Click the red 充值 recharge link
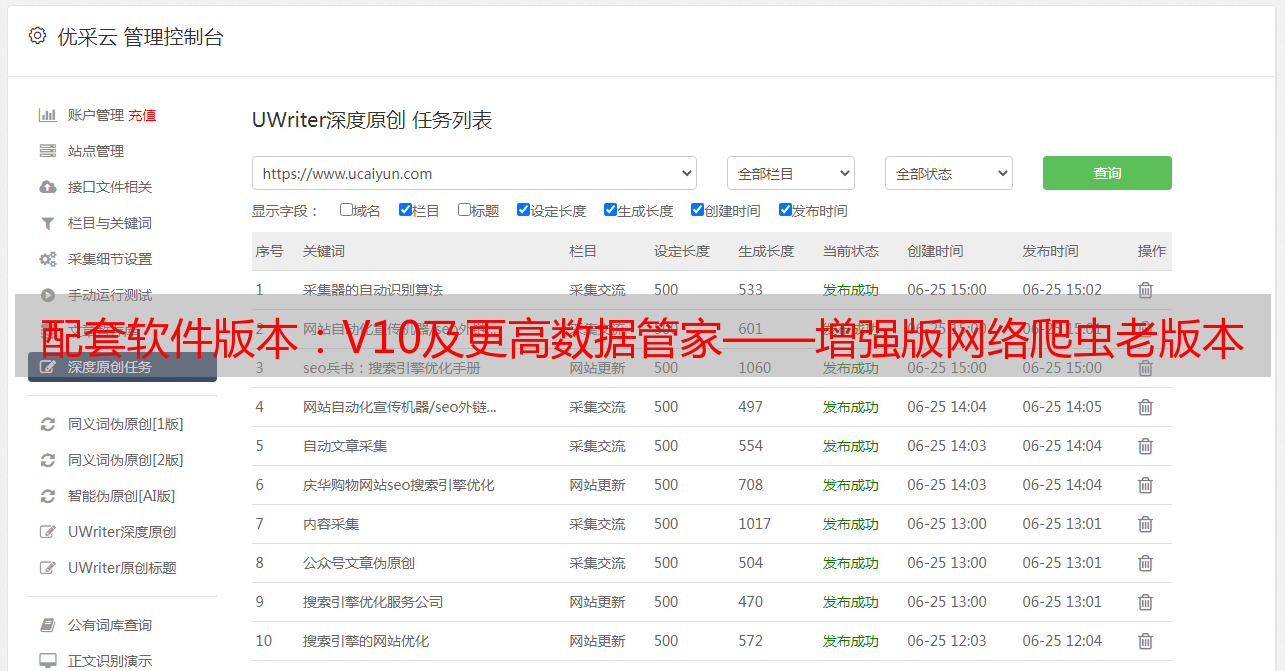This screenshot has width=1285, height=671. click(x=142, y=115)
